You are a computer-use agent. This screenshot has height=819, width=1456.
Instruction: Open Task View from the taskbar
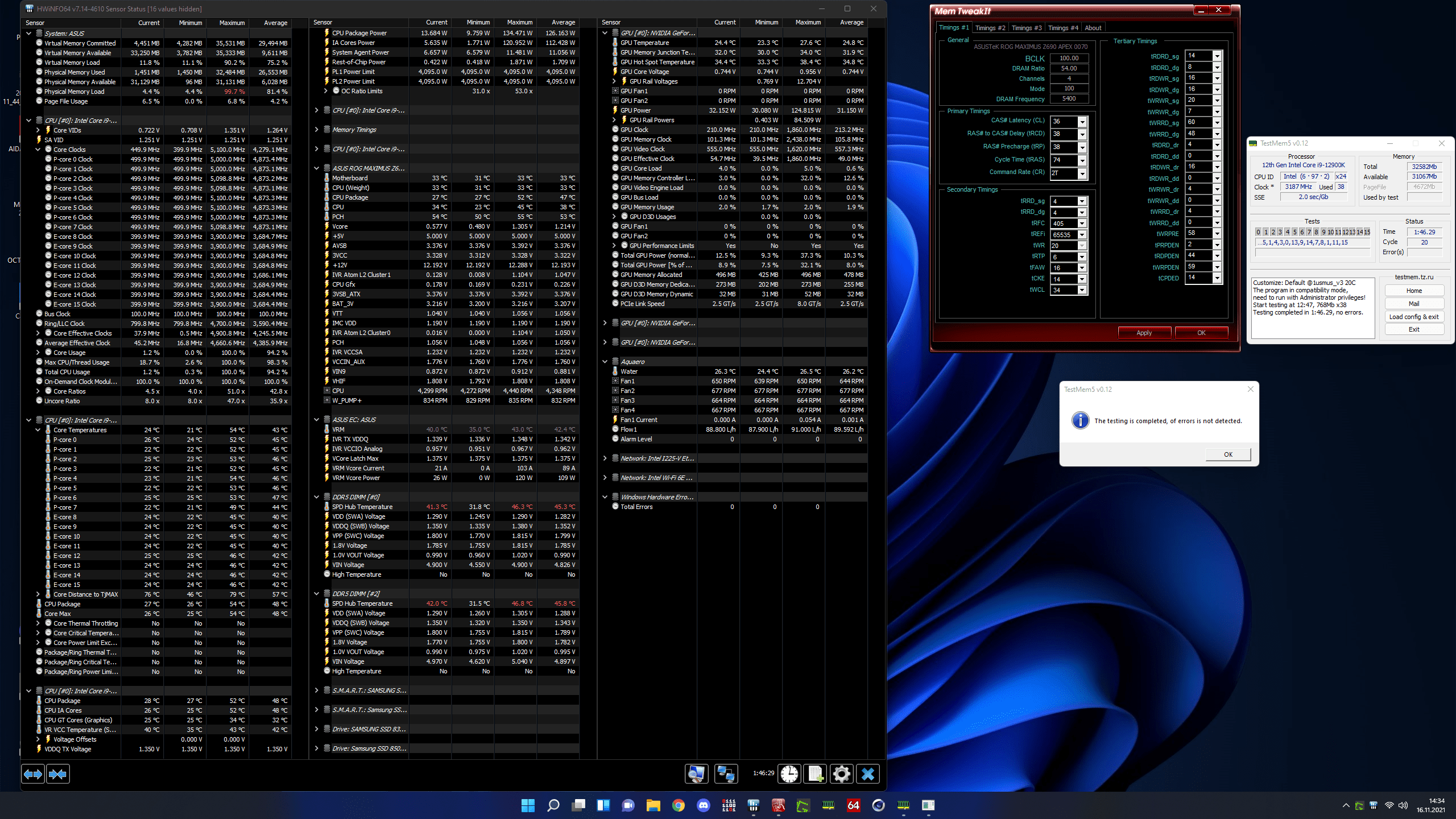pyautogui.click(x=578, y=805)
